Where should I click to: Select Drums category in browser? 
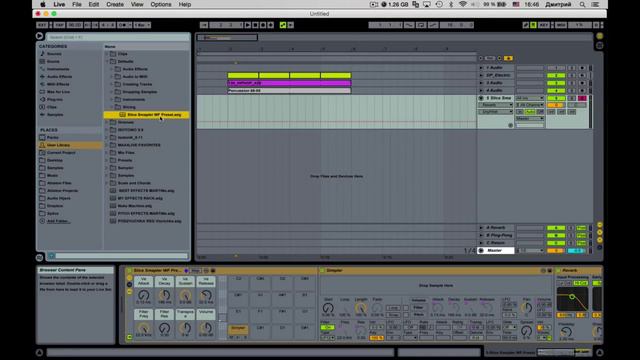[53, 61]
